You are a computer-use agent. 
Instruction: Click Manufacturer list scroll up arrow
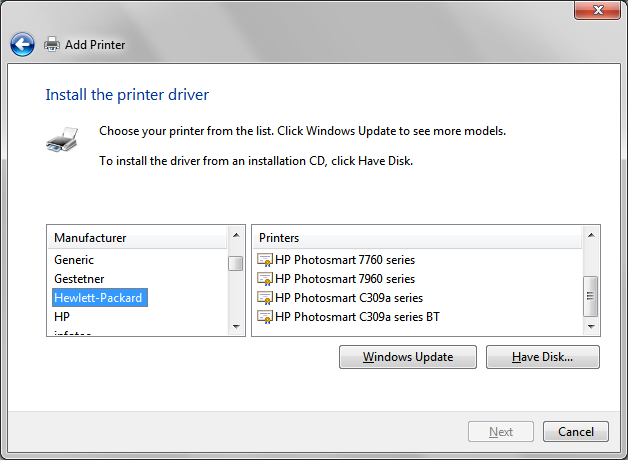tap(236, 235)
